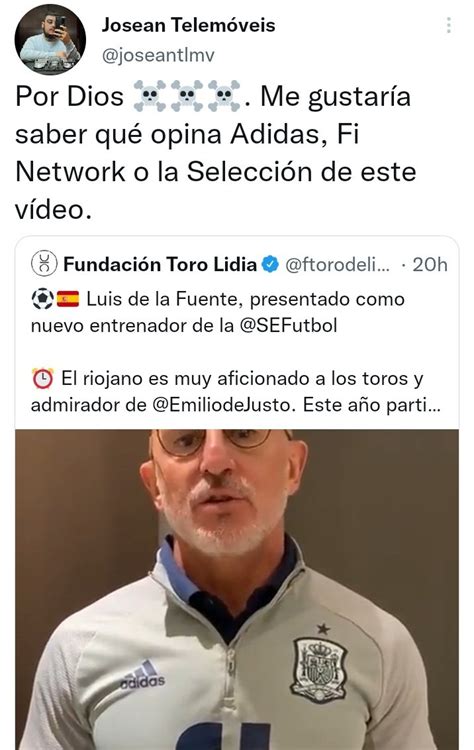The height and width of the screenshot is (750, 474).
Task: Open Josean Telemóveis profile picture
Action: 50,39
